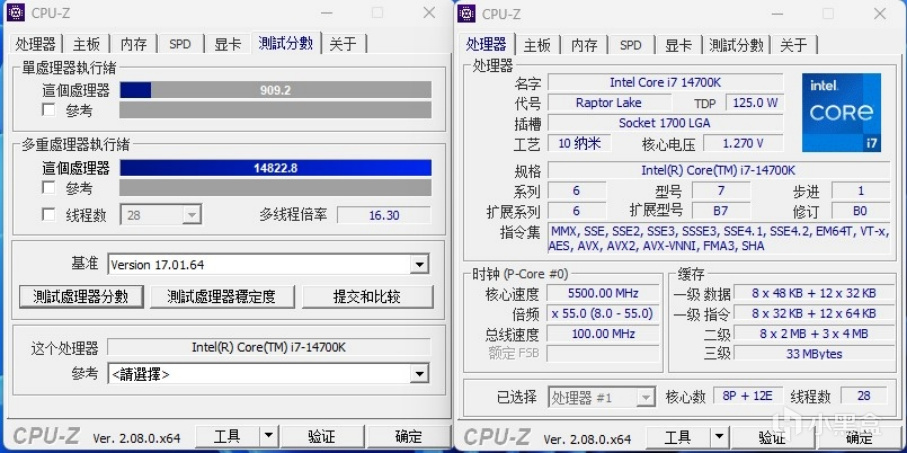The height and width of the screenshot is (453, 908).
Task: Open the 处理器 #1 selection dropdown
Action: (602, 397)
